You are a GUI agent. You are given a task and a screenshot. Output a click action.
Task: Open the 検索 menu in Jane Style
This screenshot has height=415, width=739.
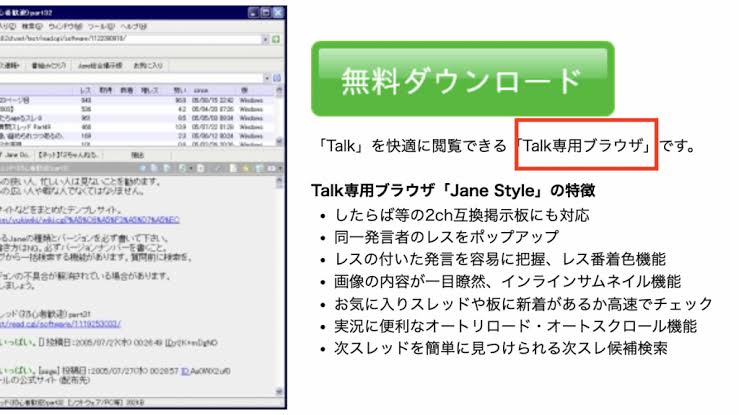click(33, 26)
